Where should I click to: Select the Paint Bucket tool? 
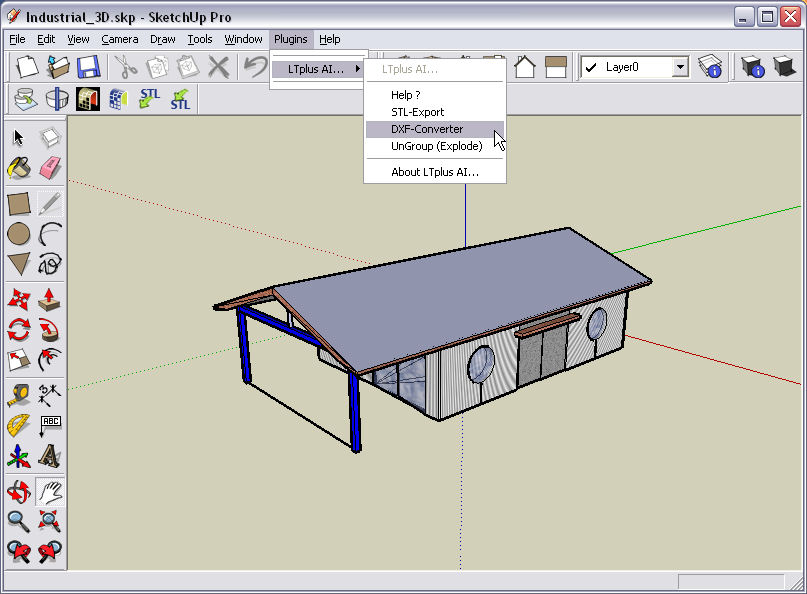click(19, 167)
